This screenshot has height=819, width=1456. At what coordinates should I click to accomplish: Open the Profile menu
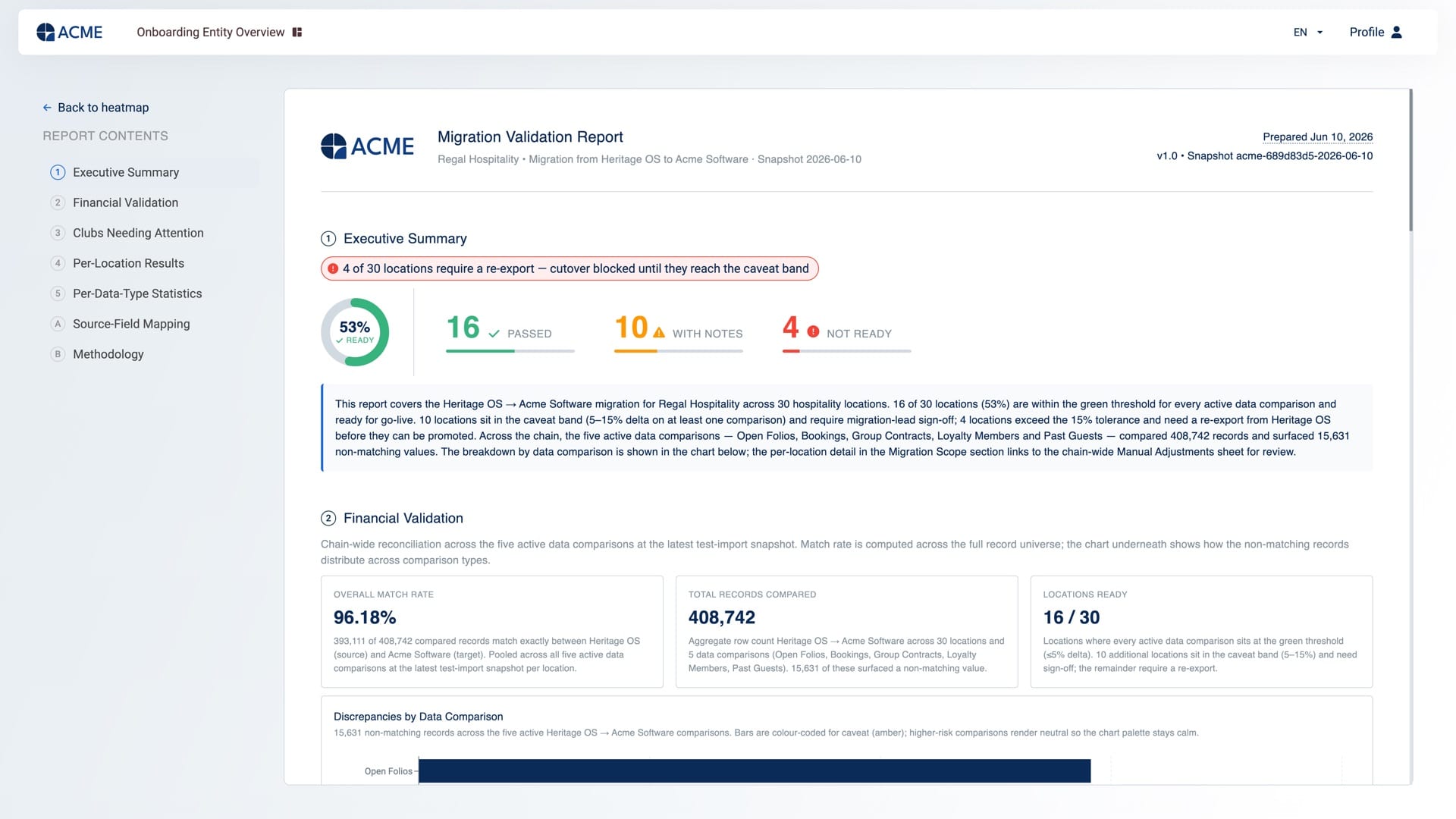click(1376, 32)
